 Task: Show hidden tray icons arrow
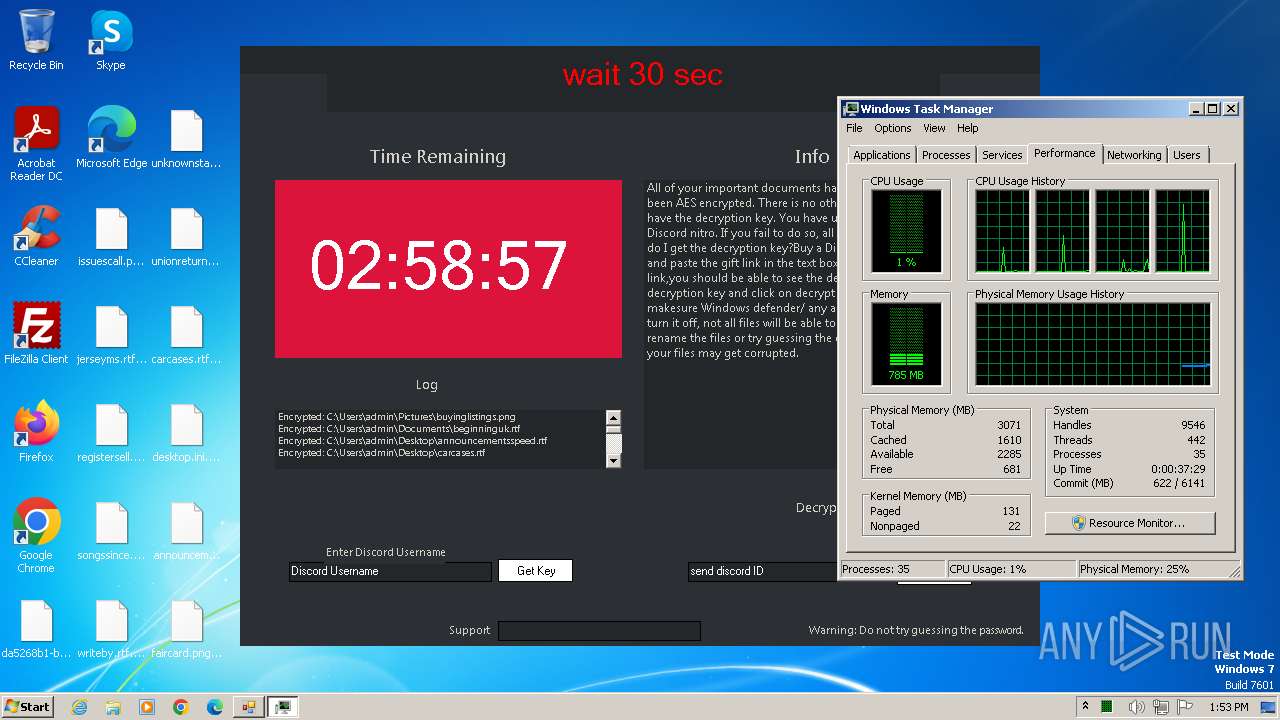[x=1085, y=707]
